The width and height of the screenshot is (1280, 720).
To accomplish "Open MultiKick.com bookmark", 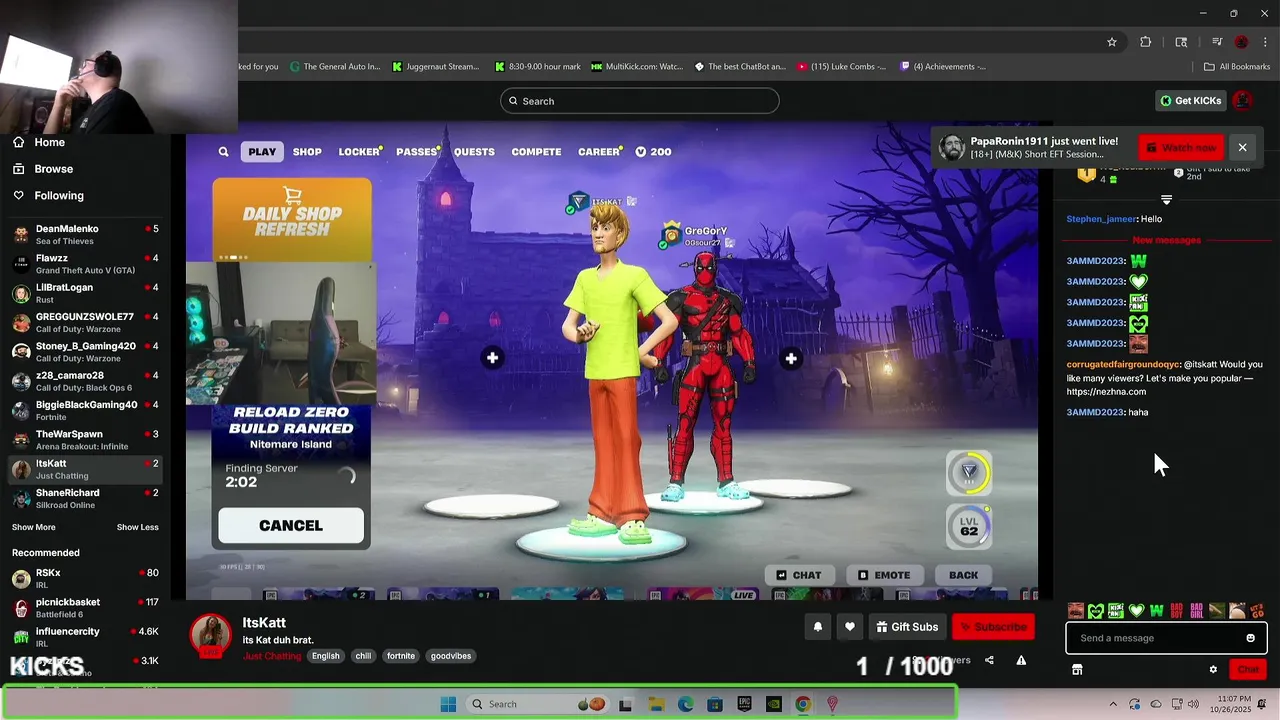I will point(637,67).
